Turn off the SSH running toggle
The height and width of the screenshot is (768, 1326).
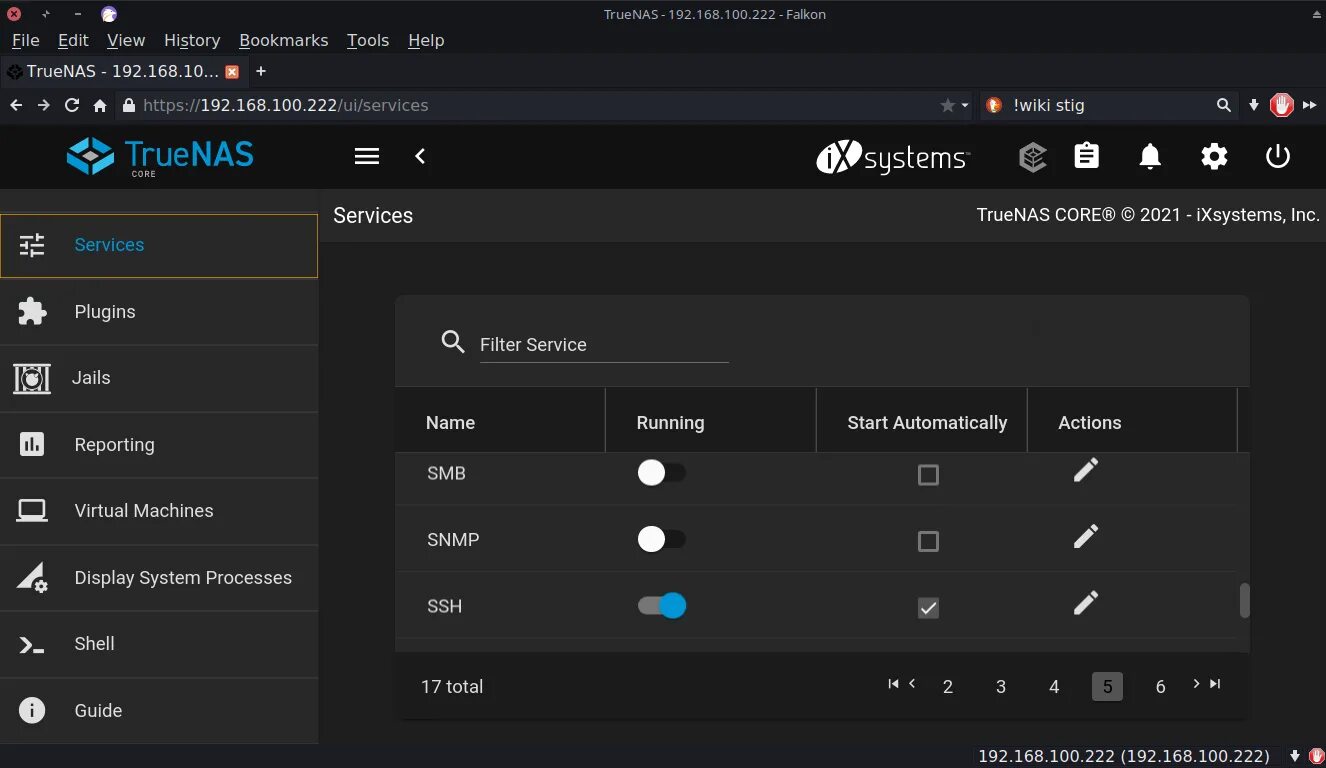click(662, 606)
